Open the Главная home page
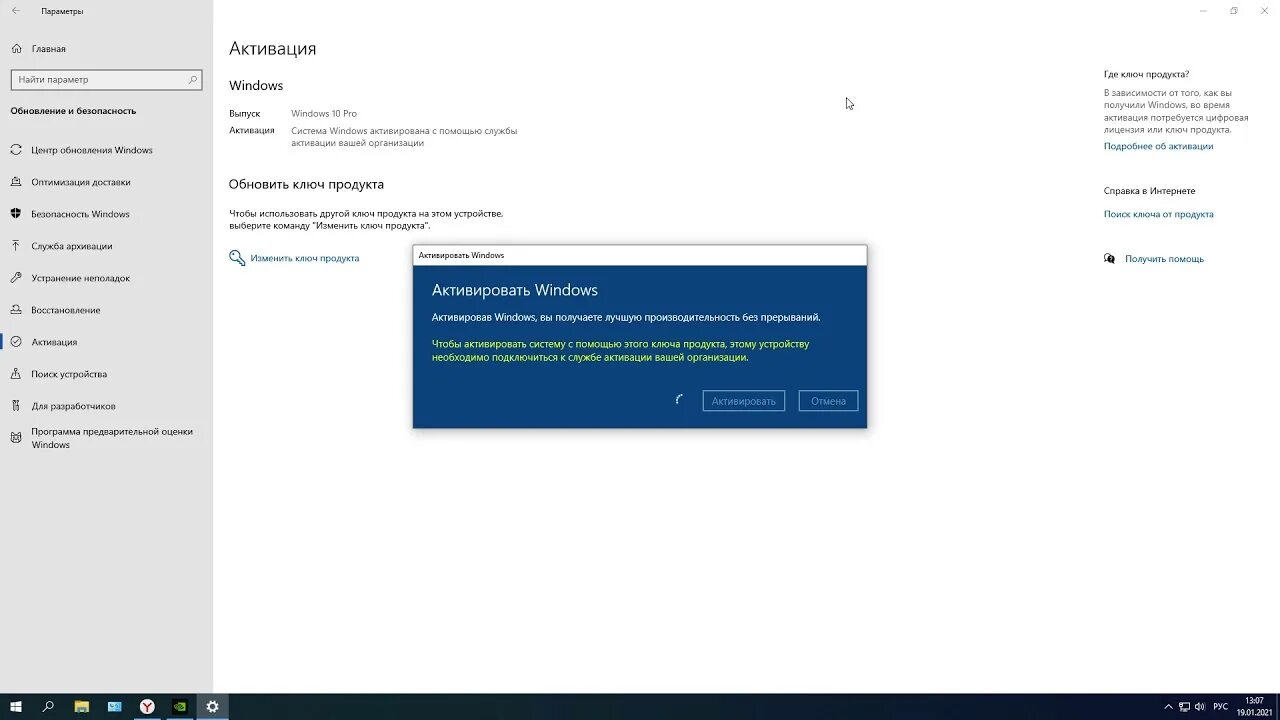Image resolution: width=1280 pixels, height=720 pixels. [48, 48]
